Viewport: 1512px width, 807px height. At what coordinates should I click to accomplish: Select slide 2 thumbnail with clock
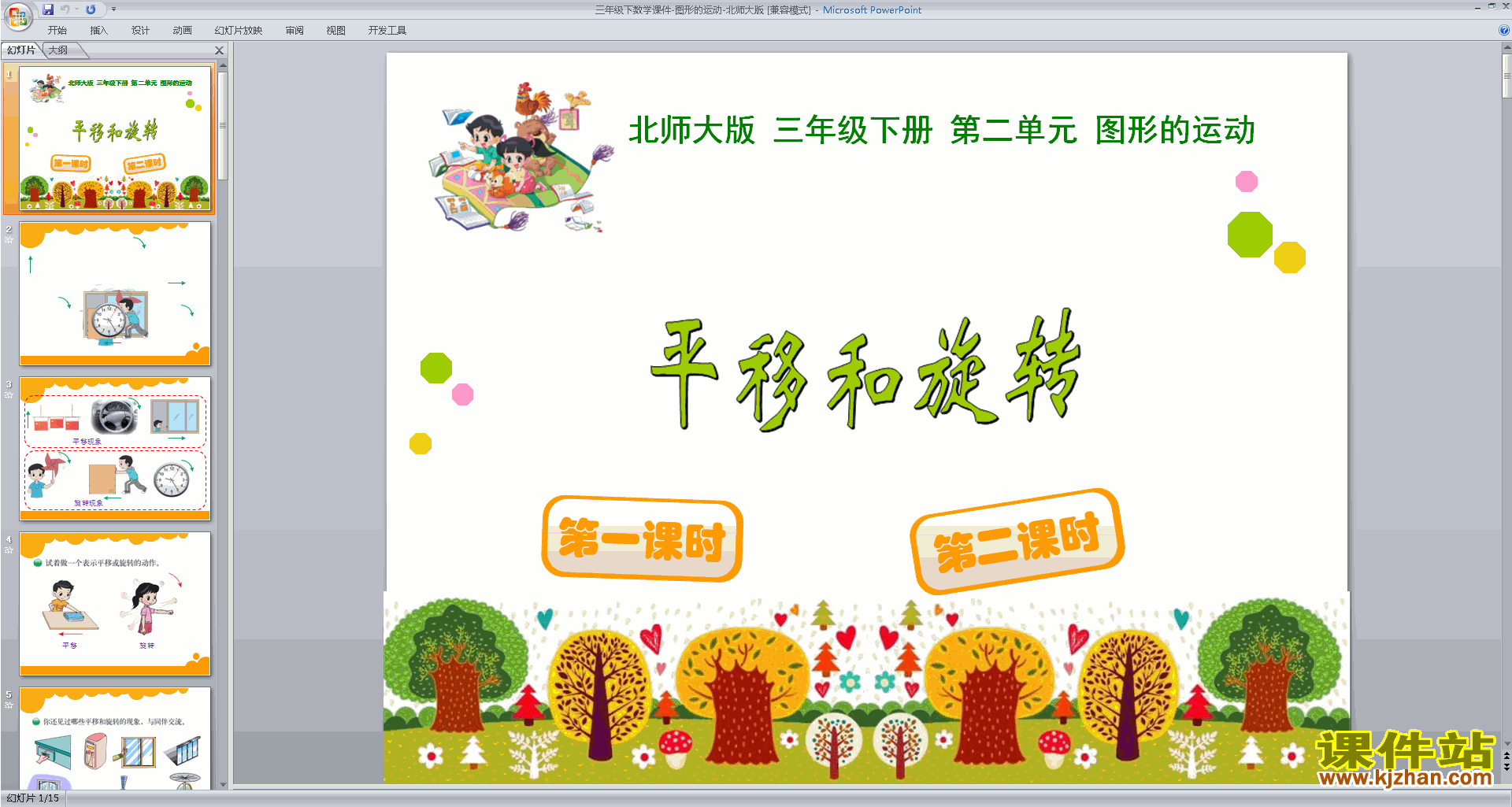click(x=115, y=294)
